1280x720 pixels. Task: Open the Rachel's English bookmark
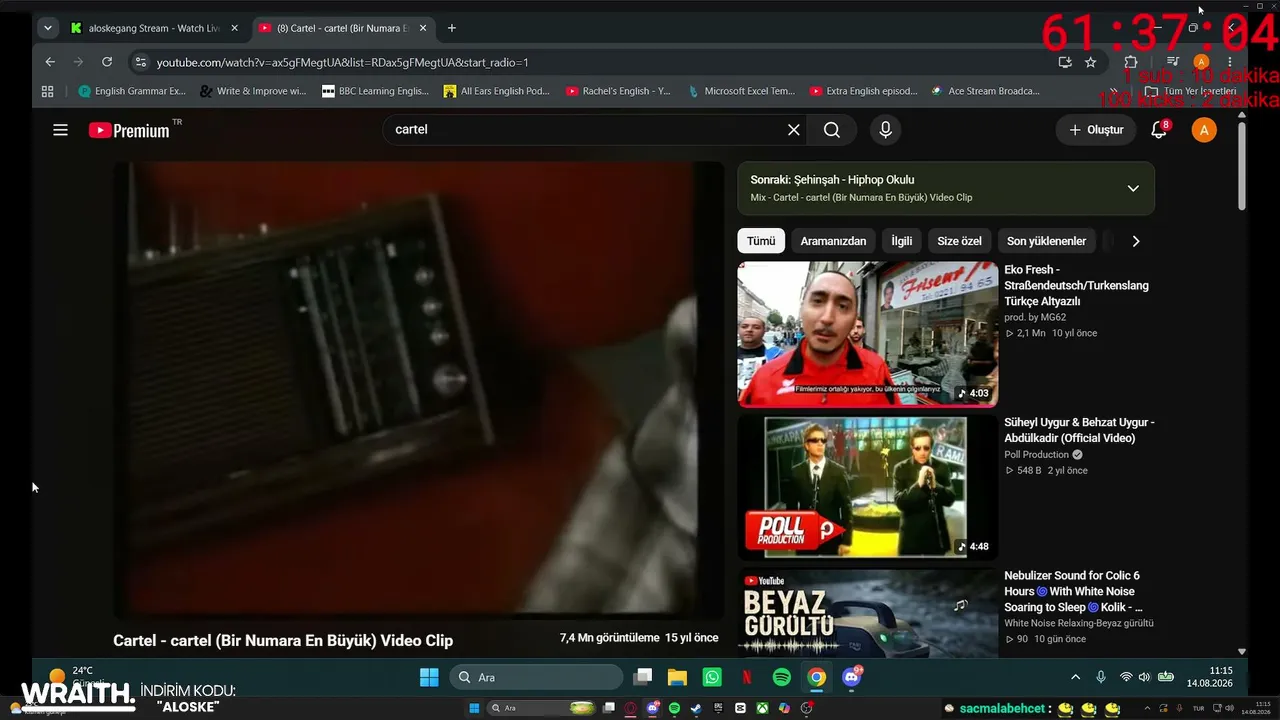tap(618, 91)
